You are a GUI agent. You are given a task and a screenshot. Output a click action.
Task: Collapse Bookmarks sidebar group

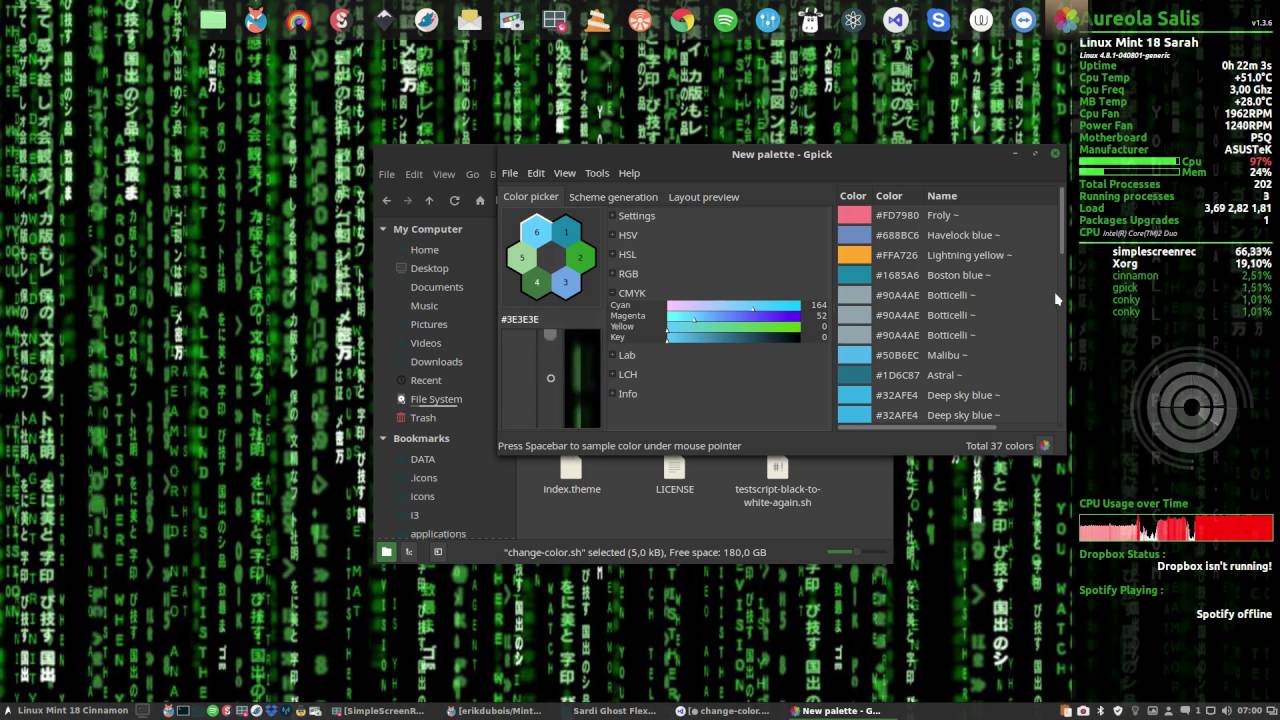[383, 438]
